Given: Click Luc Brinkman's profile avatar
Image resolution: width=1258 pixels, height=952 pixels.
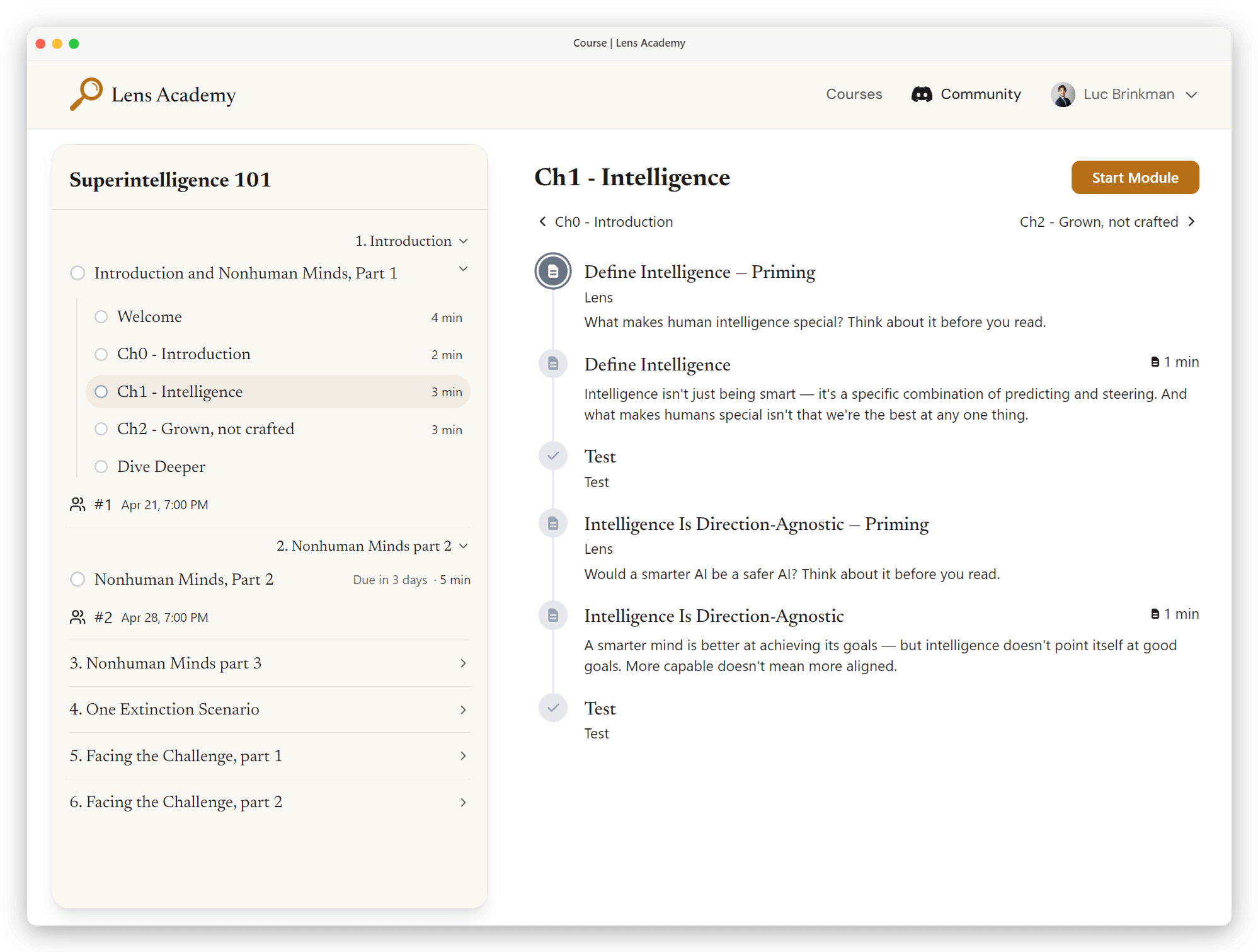Looking at the screenshot, I should pyautogui.click(x=1063, y=94).
